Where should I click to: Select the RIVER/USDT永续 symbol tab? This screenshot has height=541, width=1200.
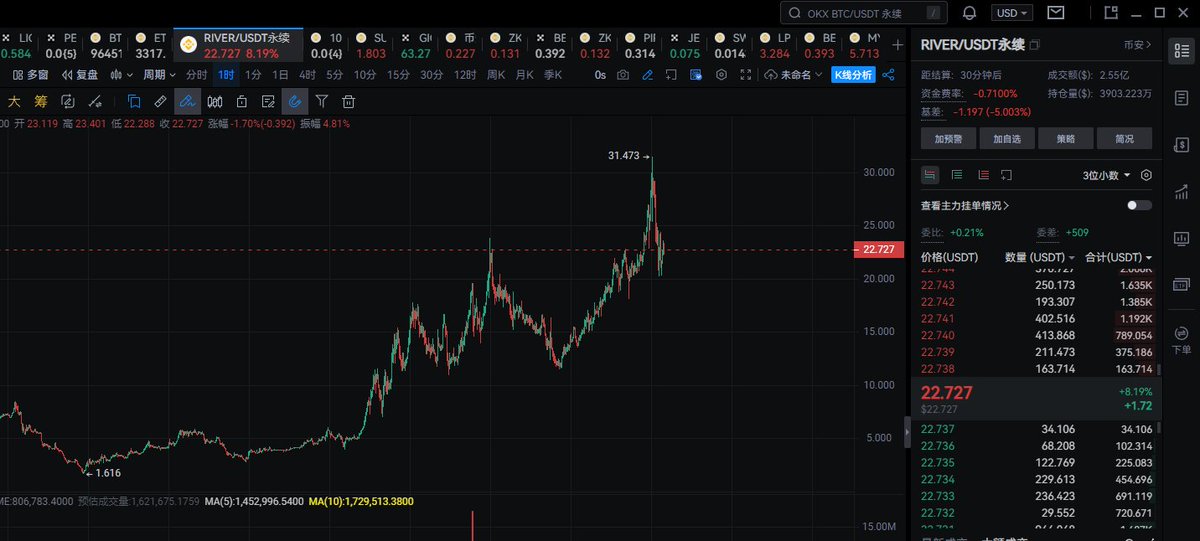pyautogui.click(x=240, y=45)
